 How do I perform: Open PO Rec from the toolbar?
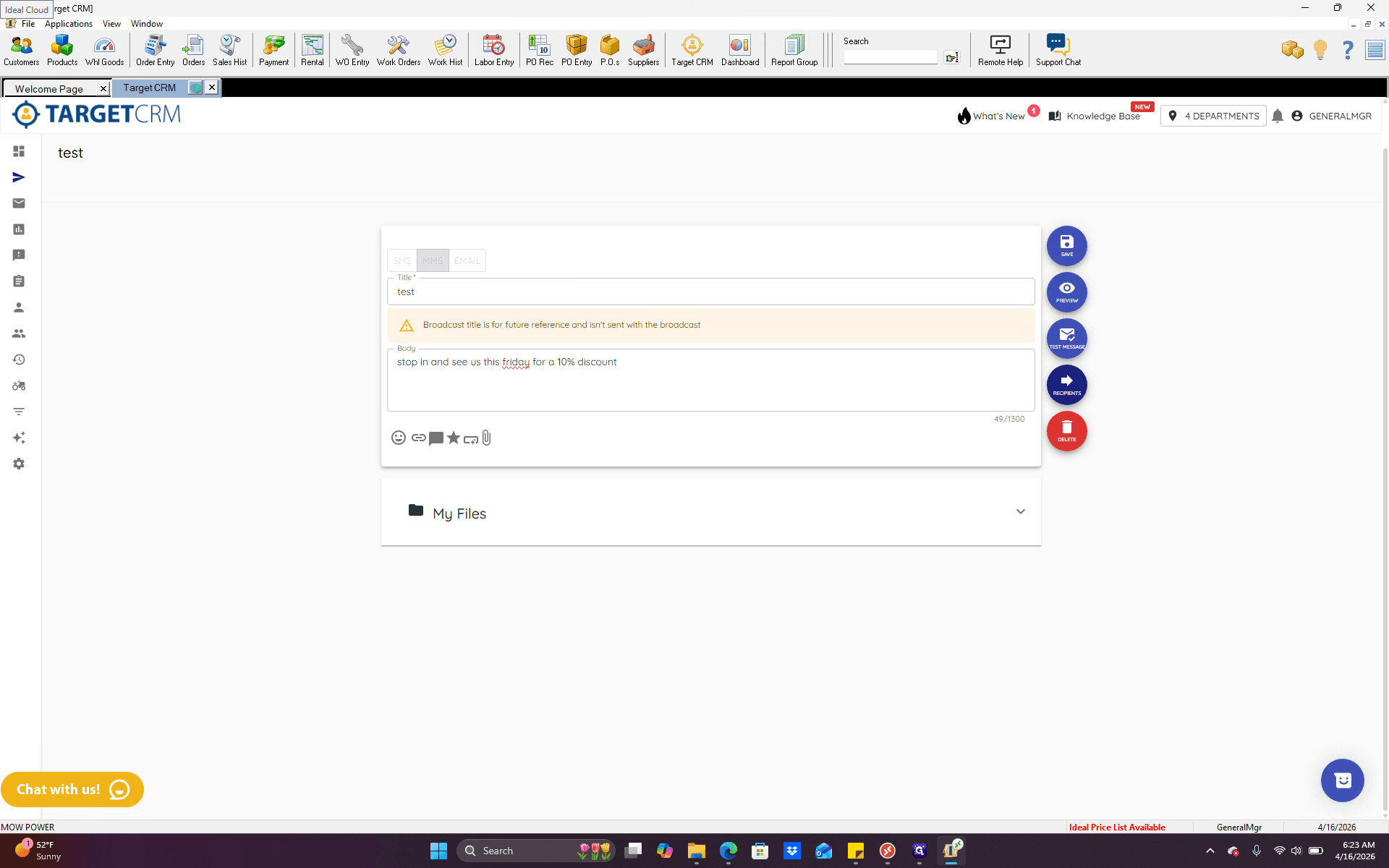pos(539,51)
